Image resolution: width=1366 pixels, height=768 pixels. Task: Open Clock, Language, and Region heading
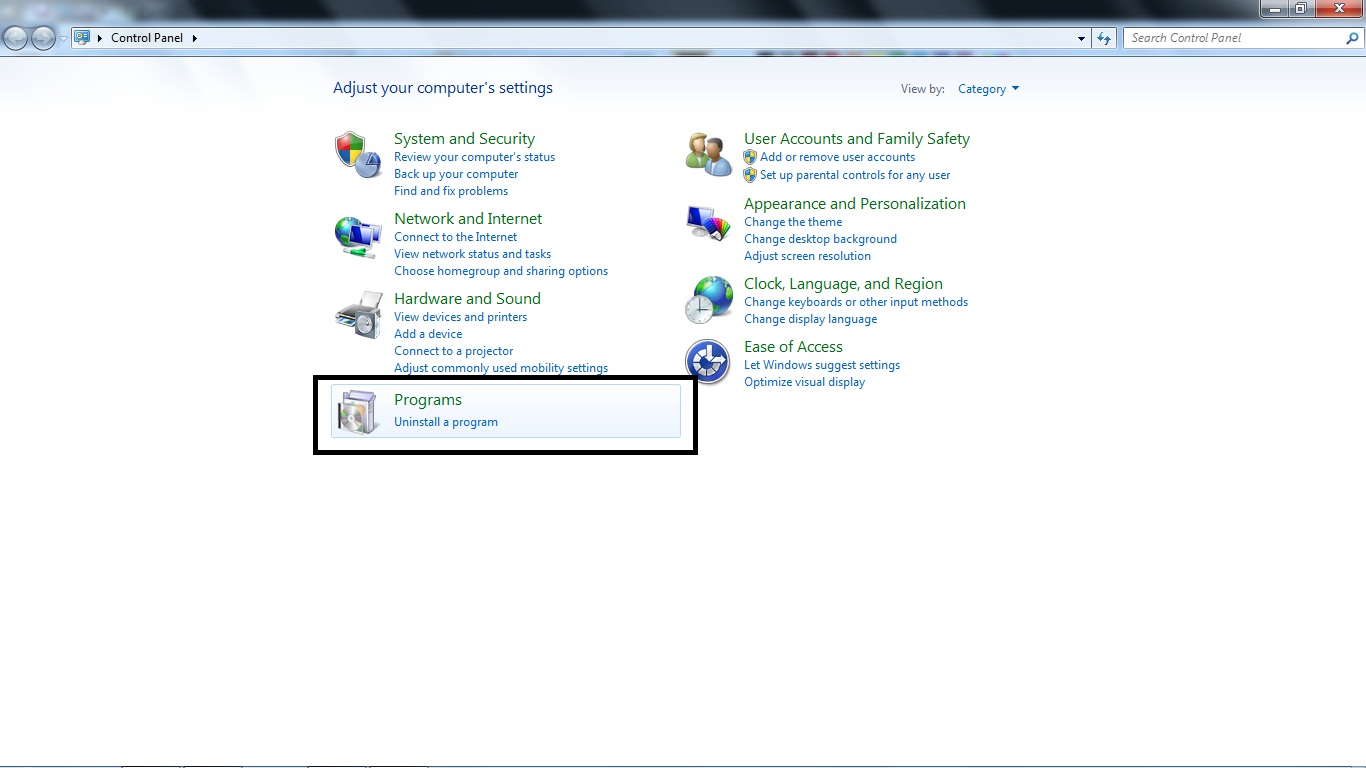(843, 284)
